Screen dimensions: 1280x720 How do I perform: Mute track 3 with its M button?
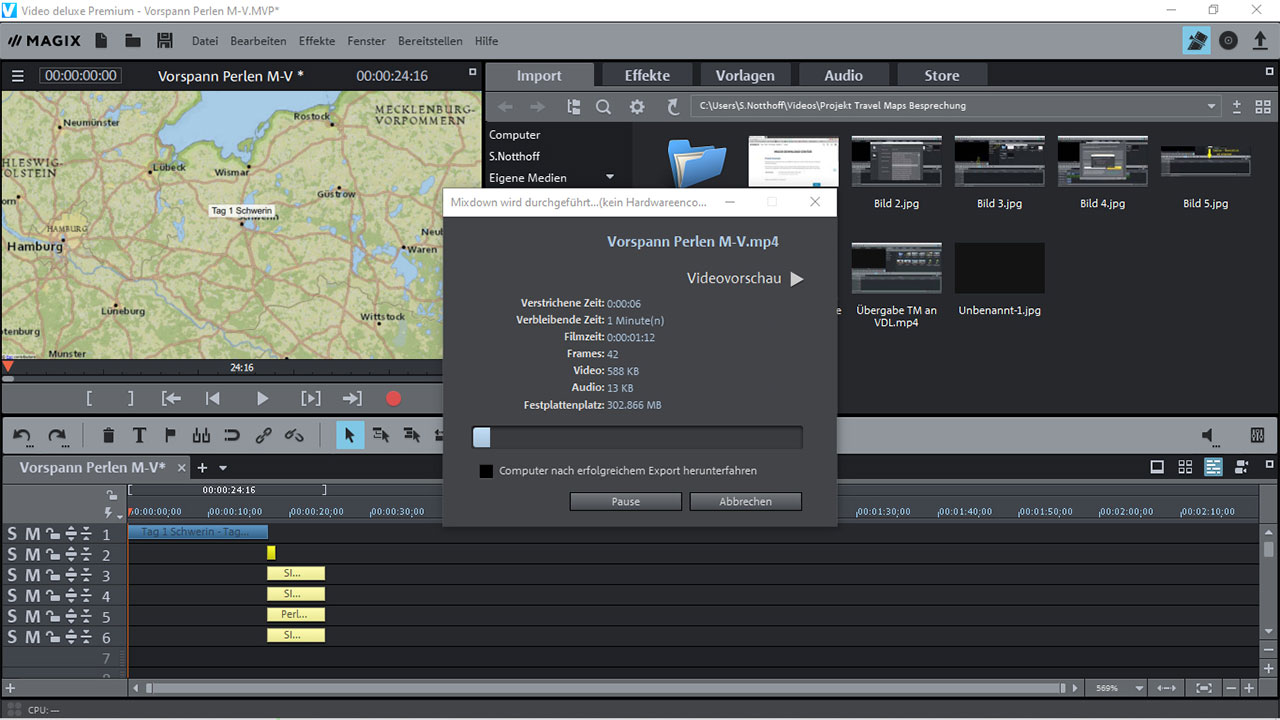32,575
